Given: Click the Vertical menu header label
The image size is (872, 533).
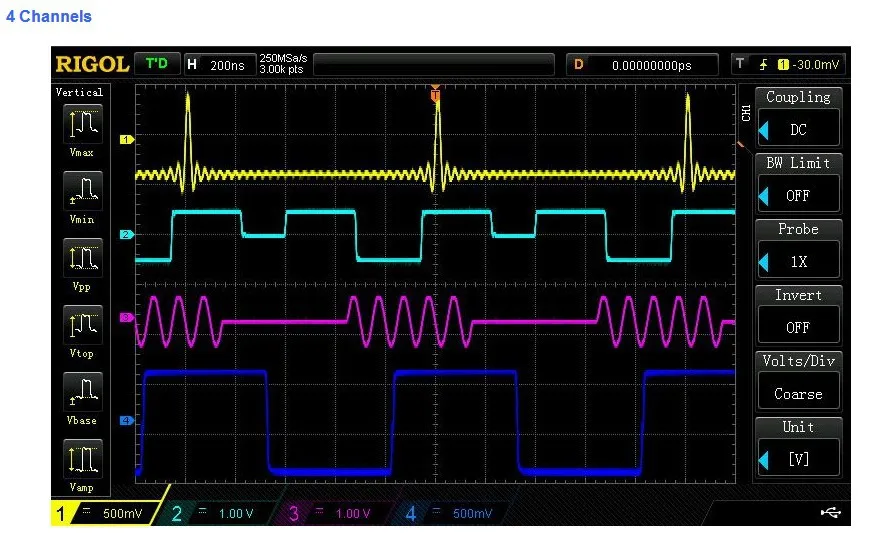Looking at the screenshot, I should (80, 92).
